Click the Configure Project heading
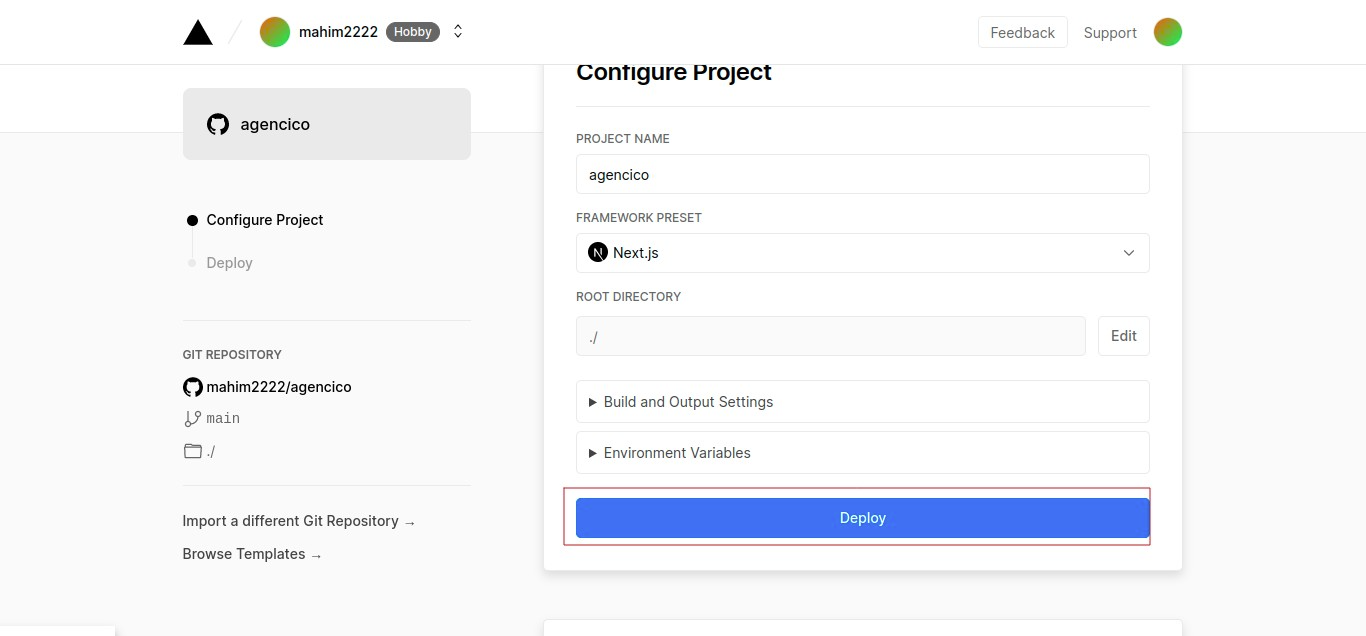 click(674, 72)
